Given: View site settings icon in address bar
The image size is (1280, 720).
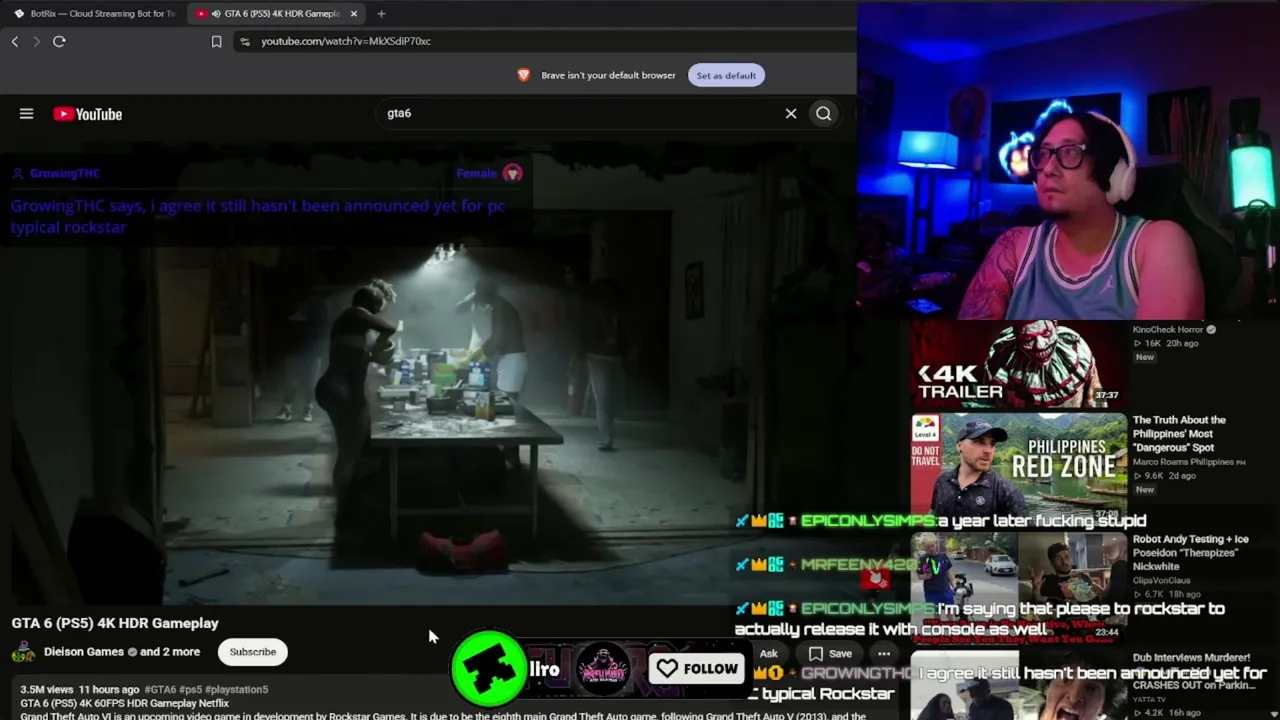Looking at the screenshot, I should pyautogui.click(x=245, y=41).
